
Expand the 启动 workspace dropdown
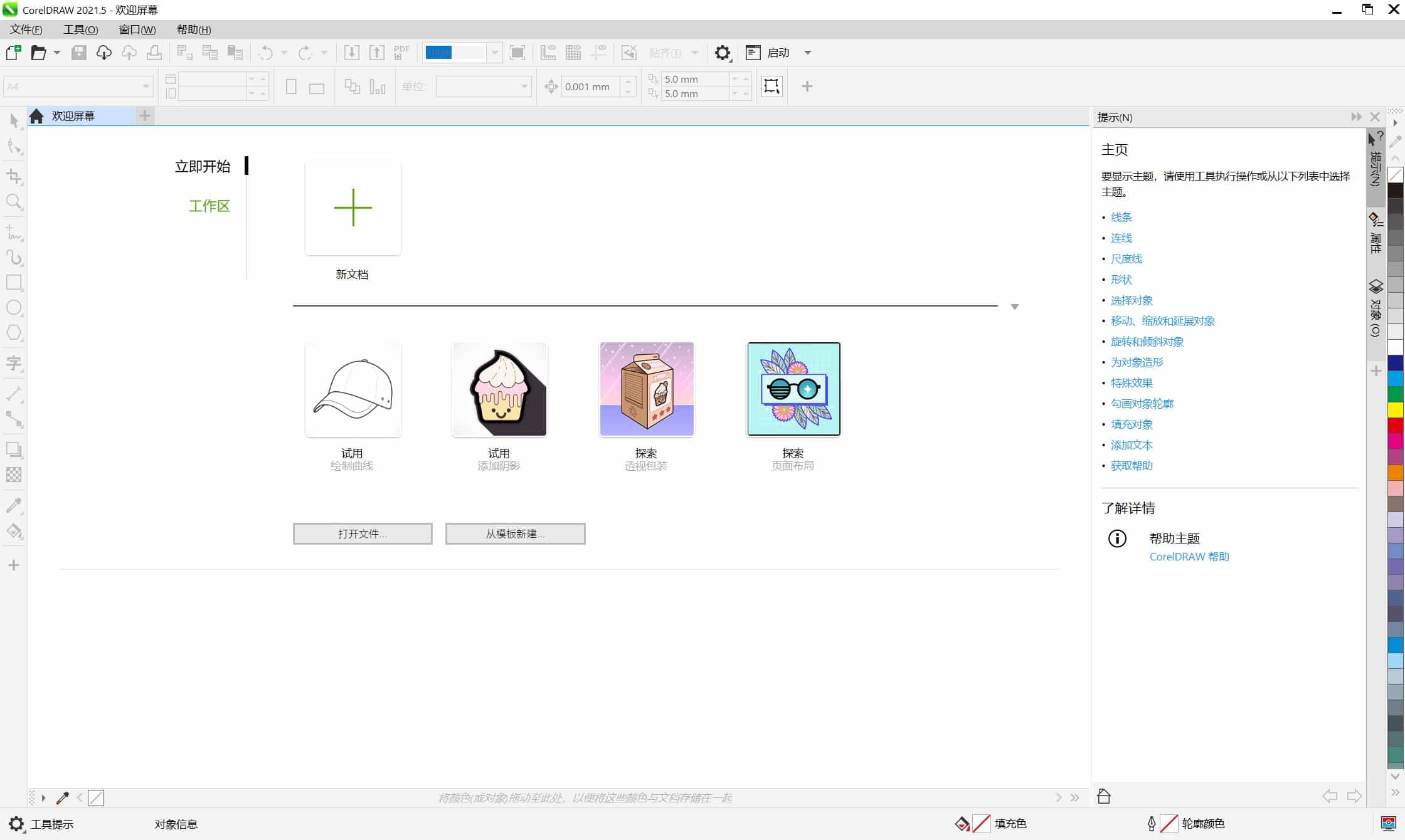(x=808, y=53)
